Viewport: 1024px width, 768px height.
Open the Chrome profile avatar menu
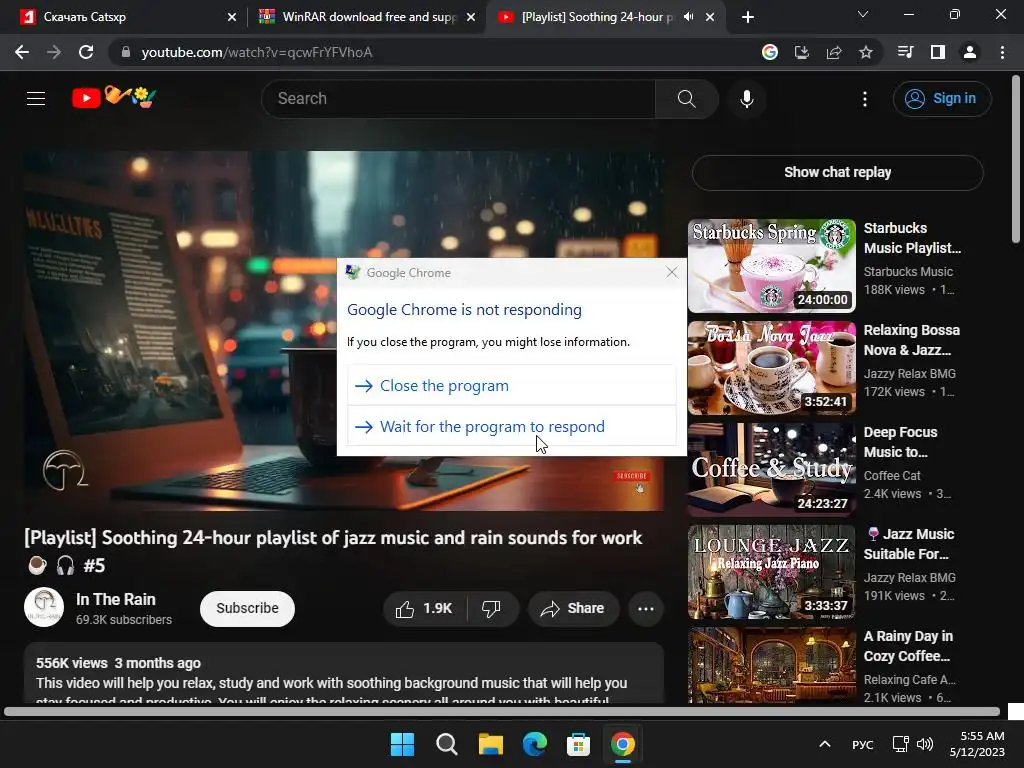click(x=970, y=52)
